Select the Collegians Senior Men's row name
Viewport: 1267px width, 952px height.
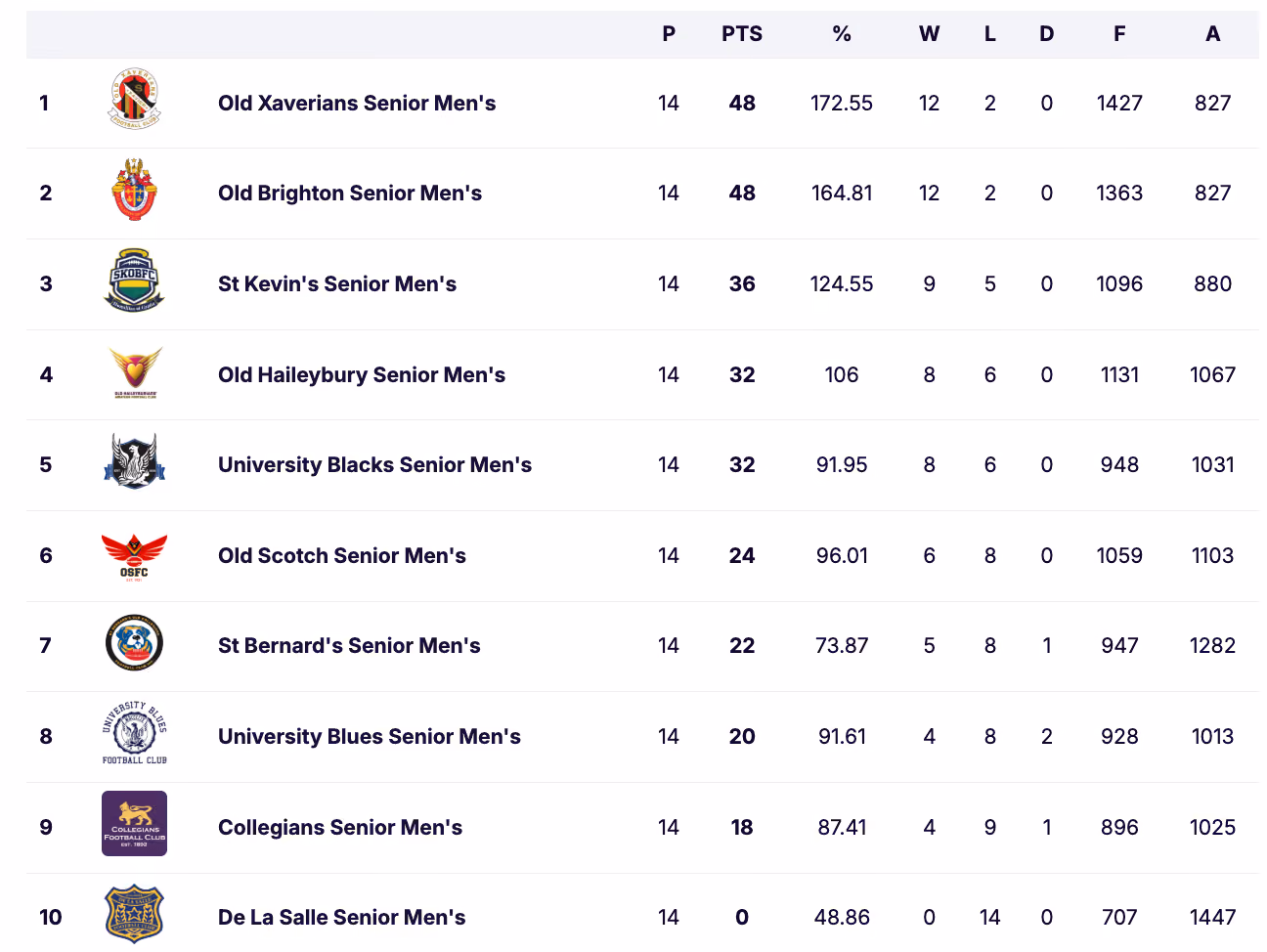340,827
